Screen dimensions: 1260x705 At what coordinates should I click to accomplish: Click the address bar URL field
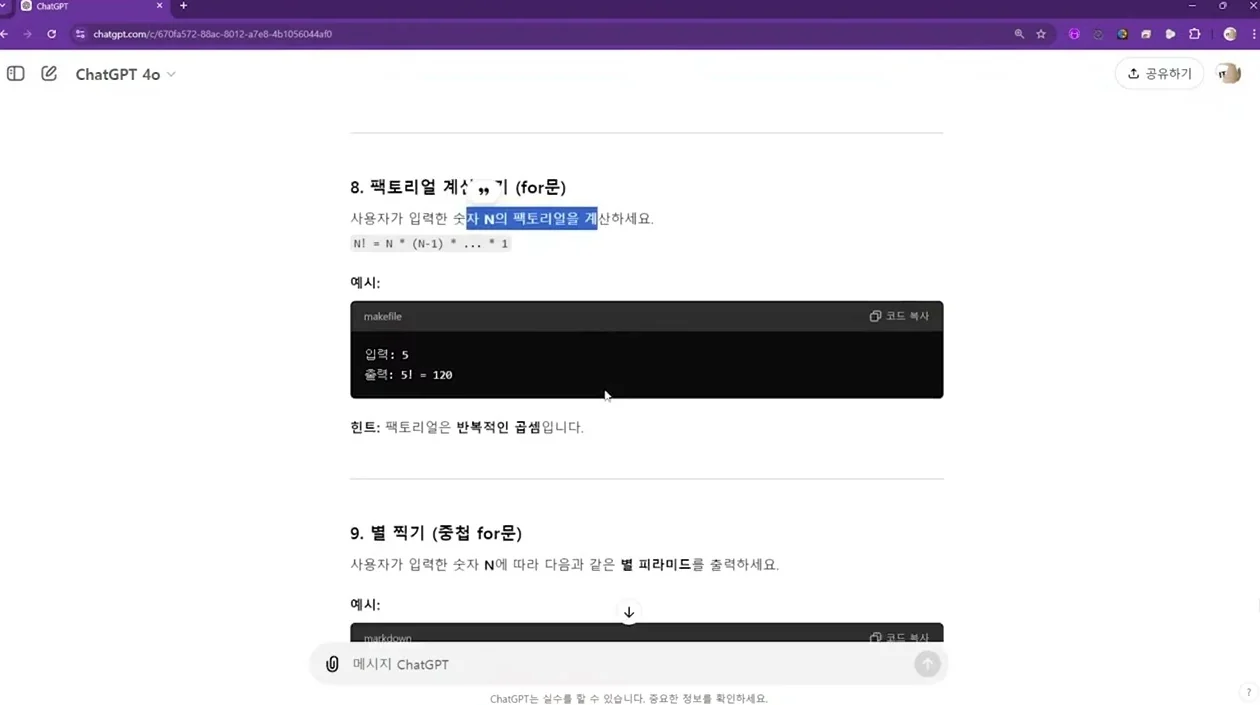[540, 34]
